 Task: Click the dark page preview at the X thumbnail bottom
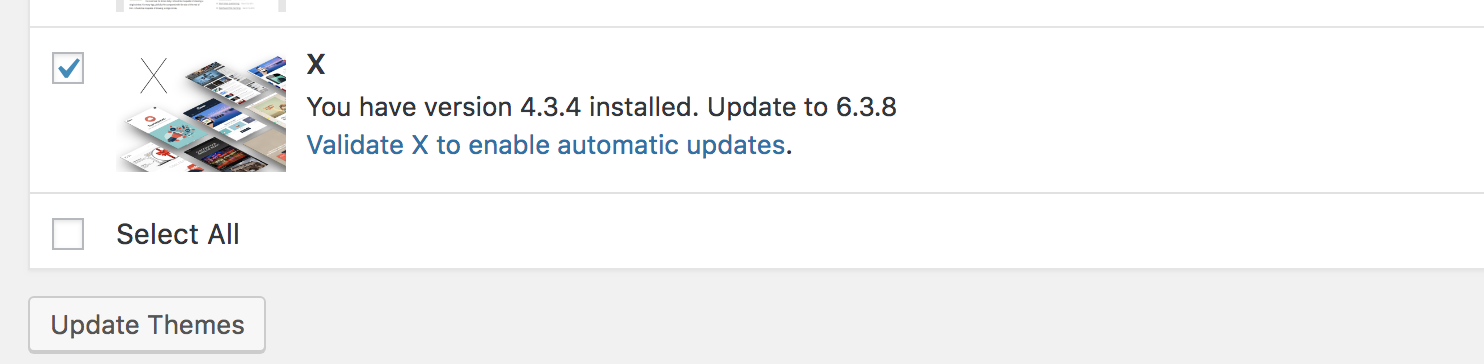coord(222,155)
